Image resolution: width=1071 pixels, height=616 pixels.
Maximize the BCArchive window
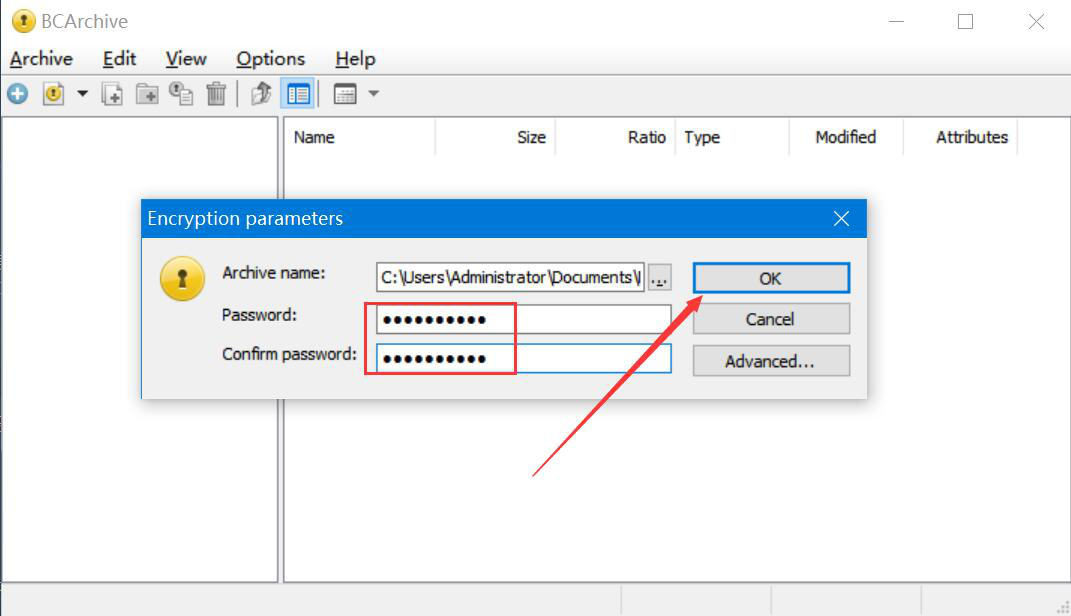[965, 21]
